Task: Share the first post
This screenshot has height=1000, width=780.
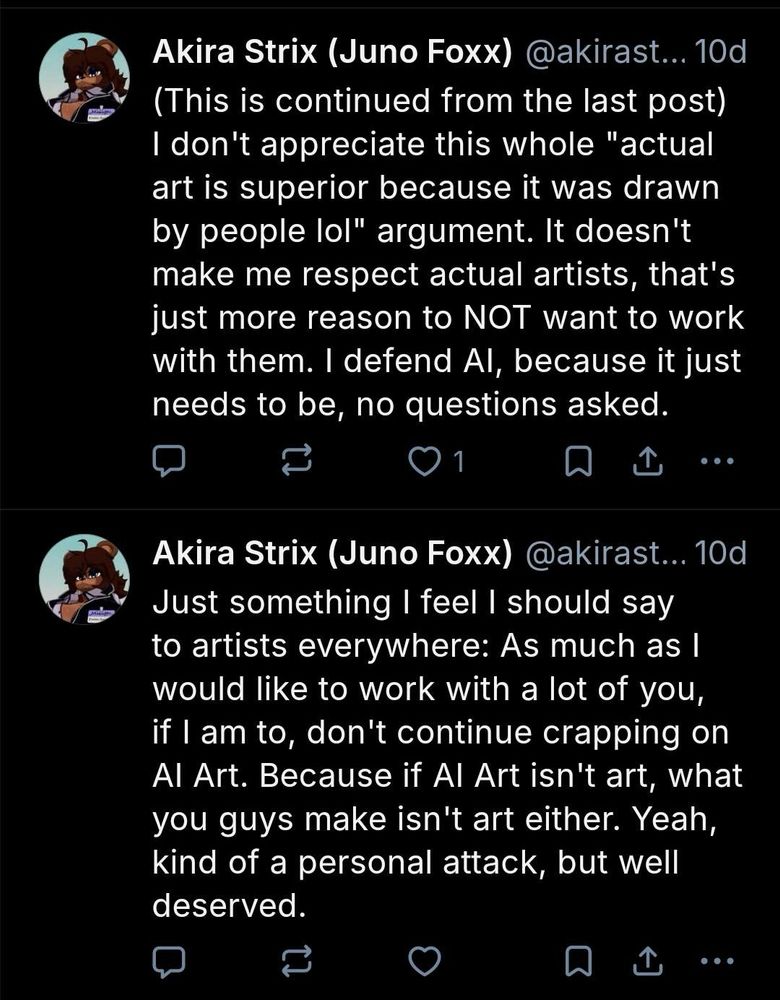Action: tap(646, 461)
